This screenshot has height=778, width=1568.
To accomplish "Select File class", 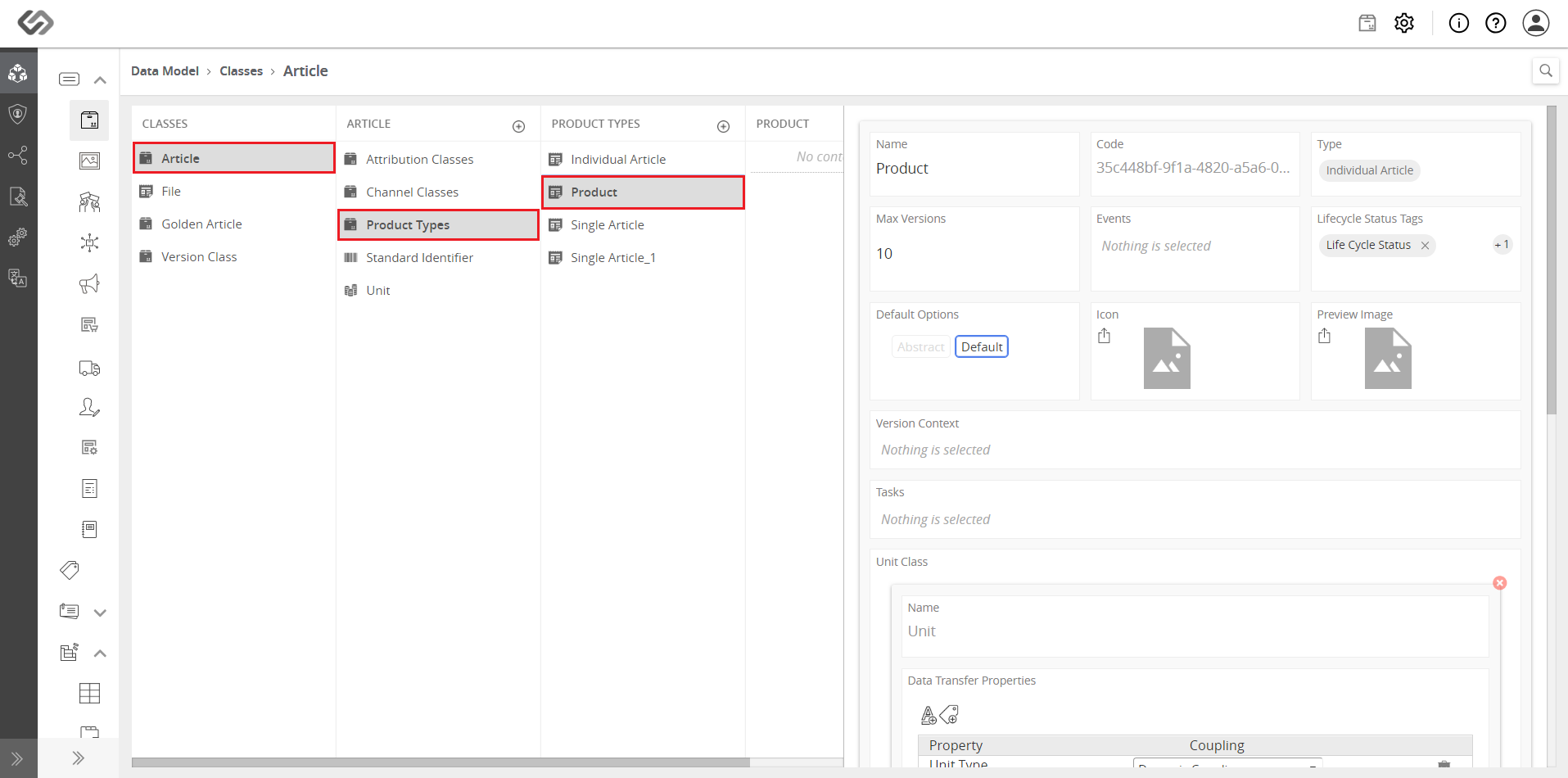I will click(x=234, y=191).
